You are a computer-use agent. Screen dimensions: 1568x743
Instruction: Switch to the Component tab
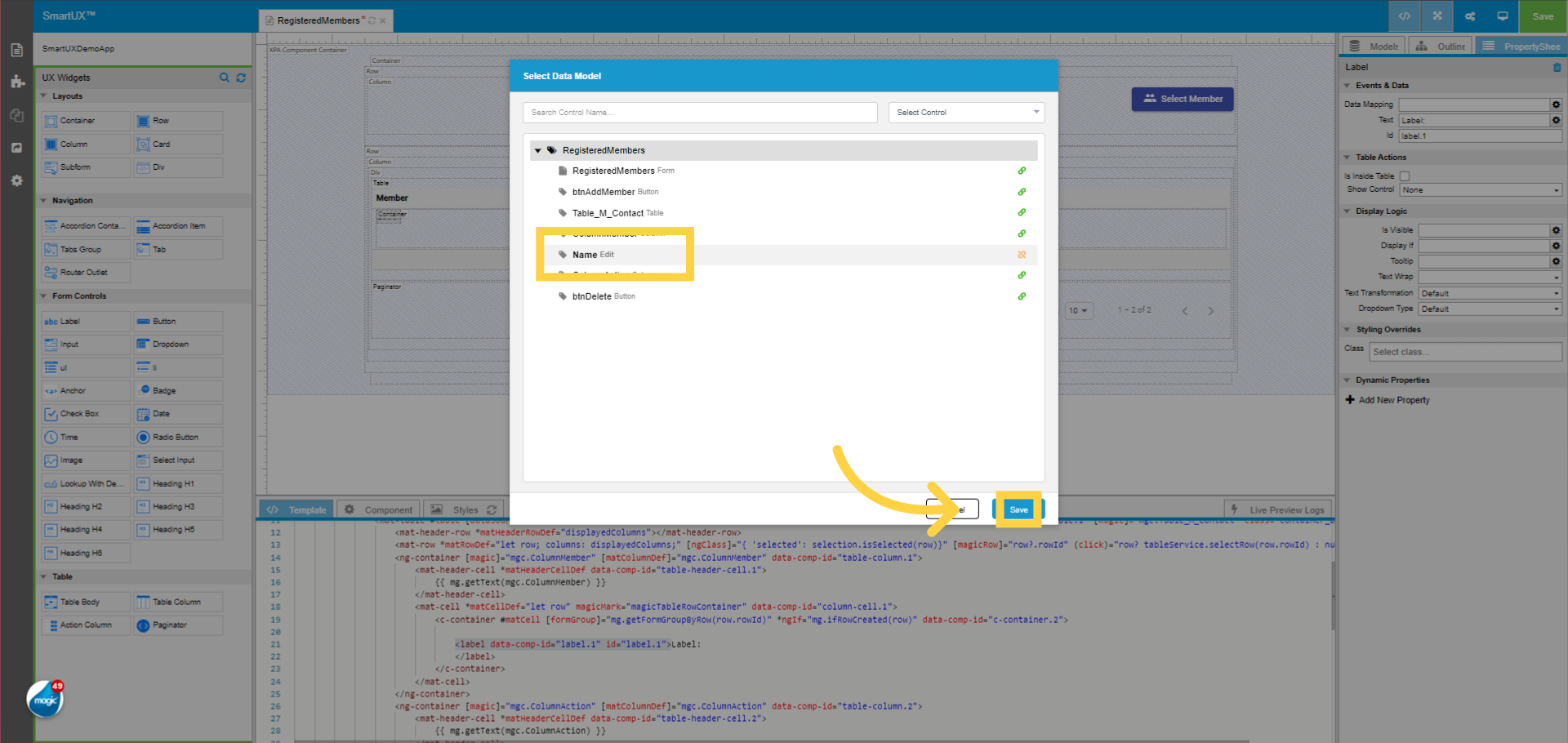(x=378, y=510)
